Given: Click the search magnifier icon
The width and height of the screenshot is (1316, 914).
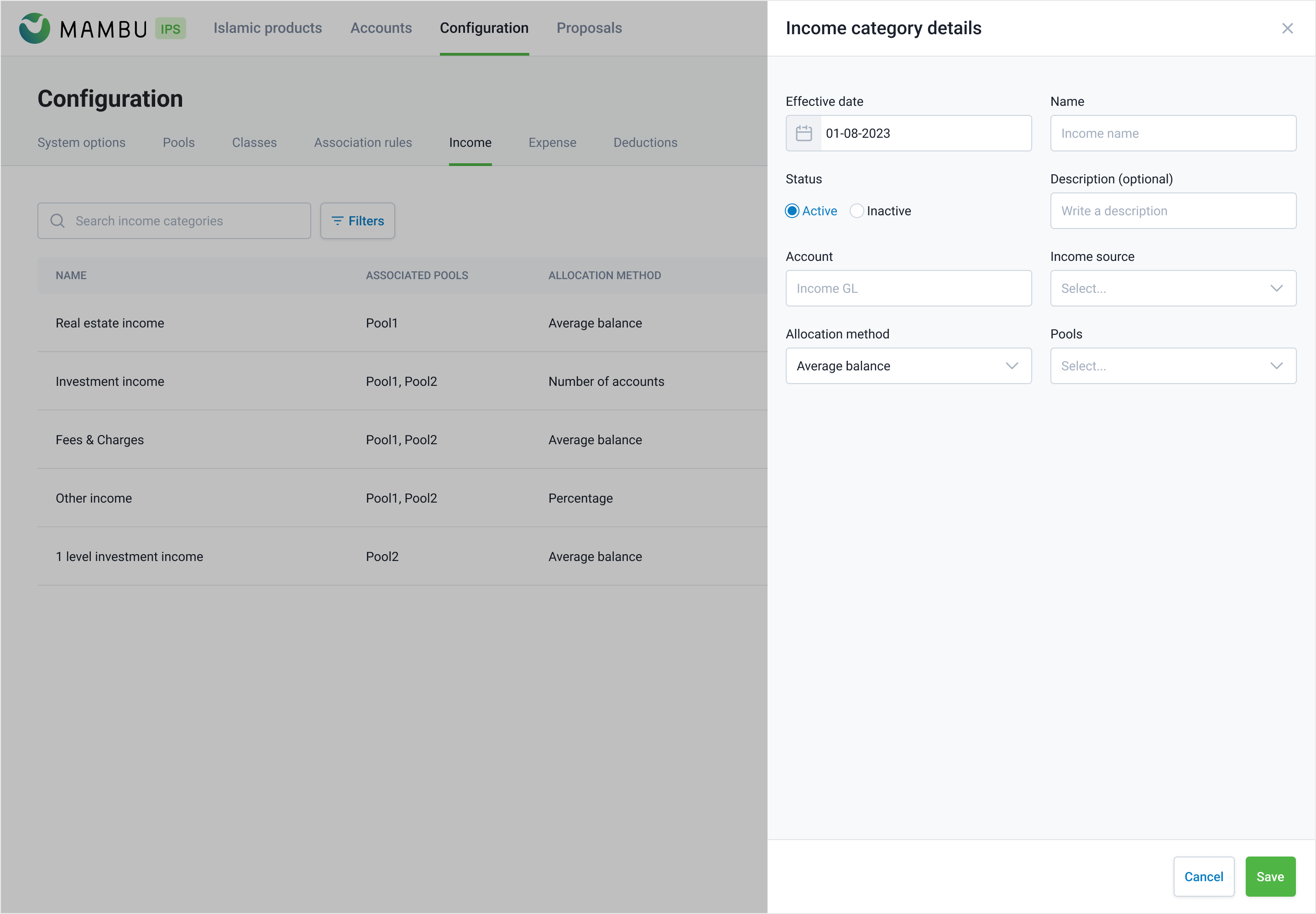Looking at the screenshot, I should pos(57,221).
